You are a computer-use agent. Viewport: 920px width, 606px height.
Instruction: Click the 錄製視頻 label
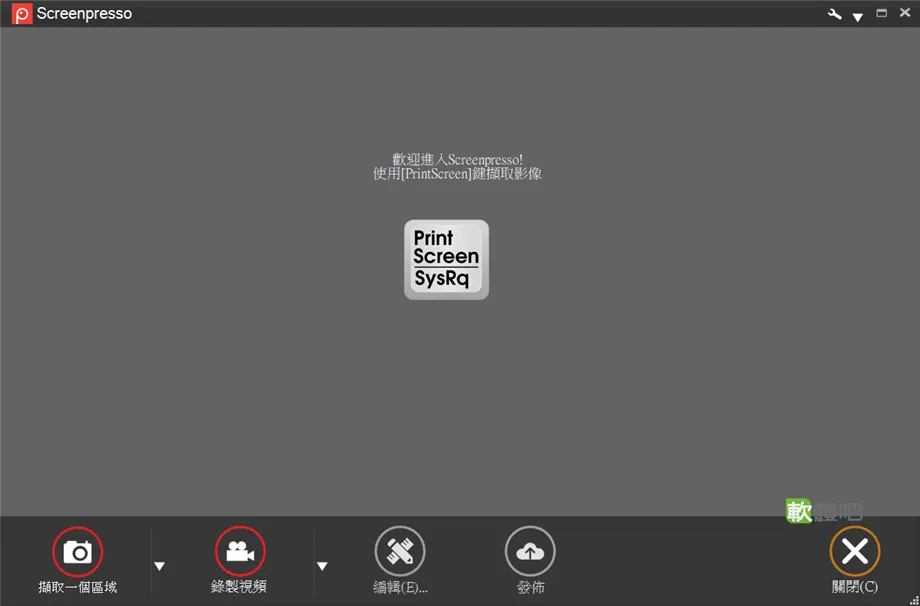click(239, 587)
